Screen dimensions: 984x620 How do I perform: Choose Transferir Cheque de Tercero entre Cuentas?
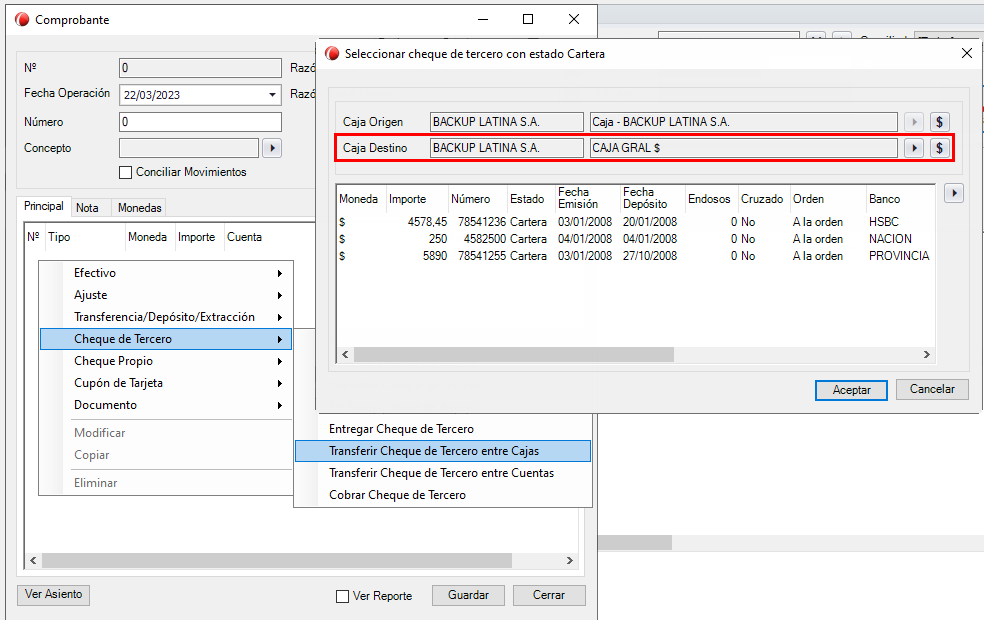443,473
